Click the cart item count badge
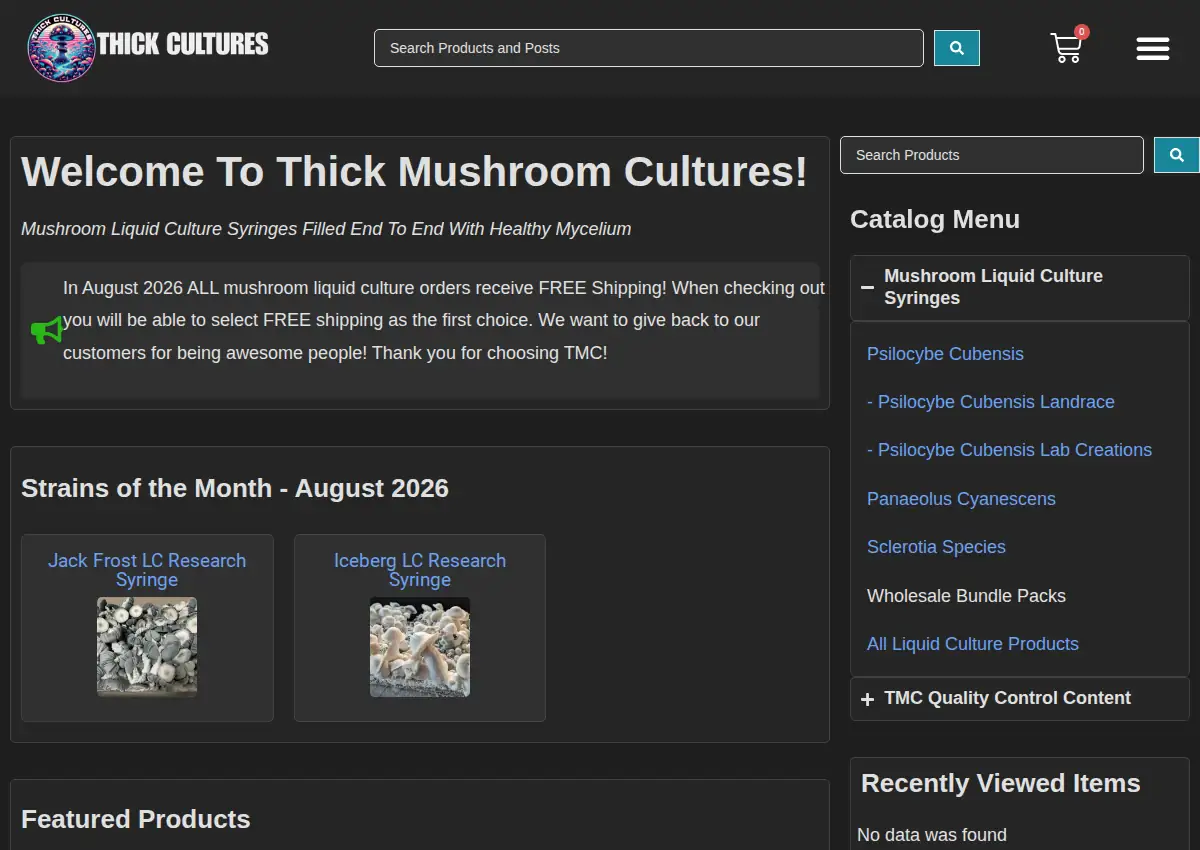Screen dimensions: 1200x850 [1081, 32]
